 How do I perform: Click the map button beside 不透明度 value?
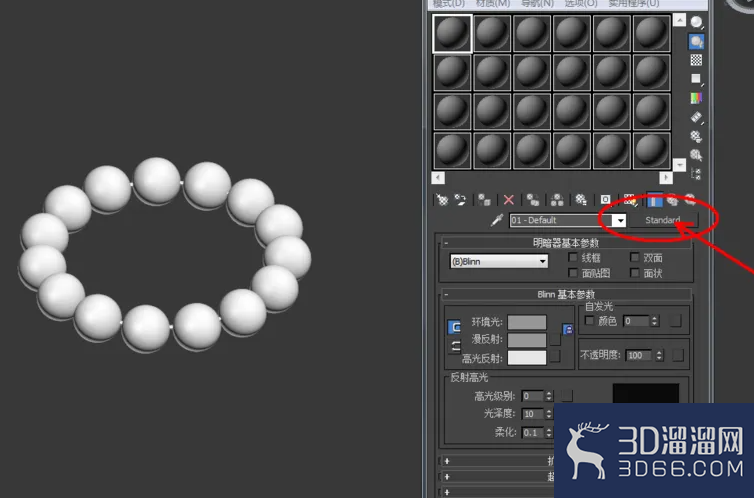[x=678, y=355]
